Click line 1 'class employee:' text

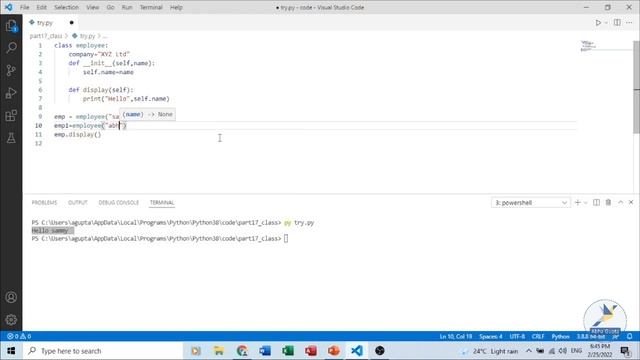(81, 45)
